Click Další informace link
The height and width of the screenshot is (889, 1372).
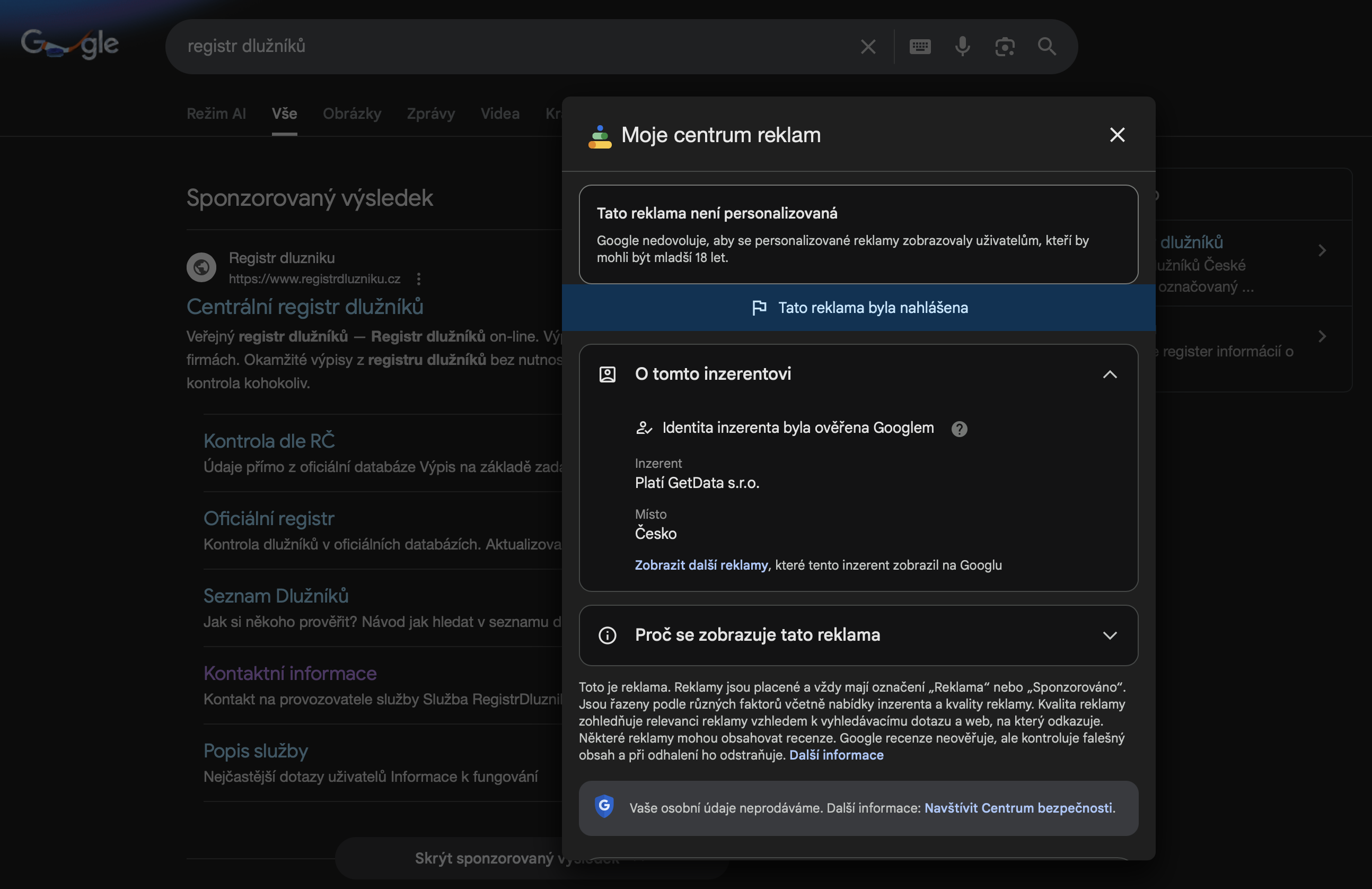[836, 755]
